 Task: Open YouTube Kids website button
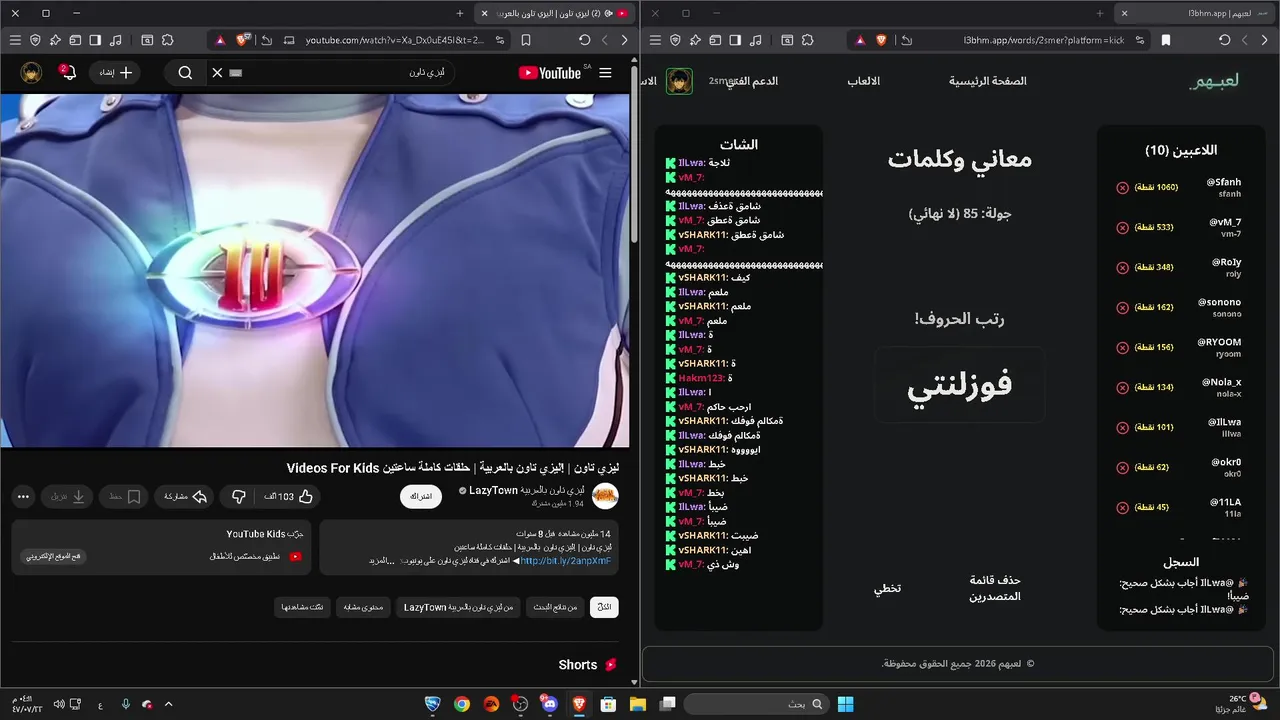click(x=54, y=556)
